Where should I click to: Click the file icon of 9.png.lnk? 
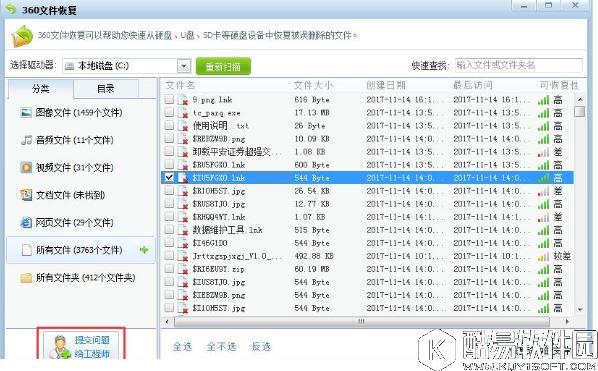point(183,100)
